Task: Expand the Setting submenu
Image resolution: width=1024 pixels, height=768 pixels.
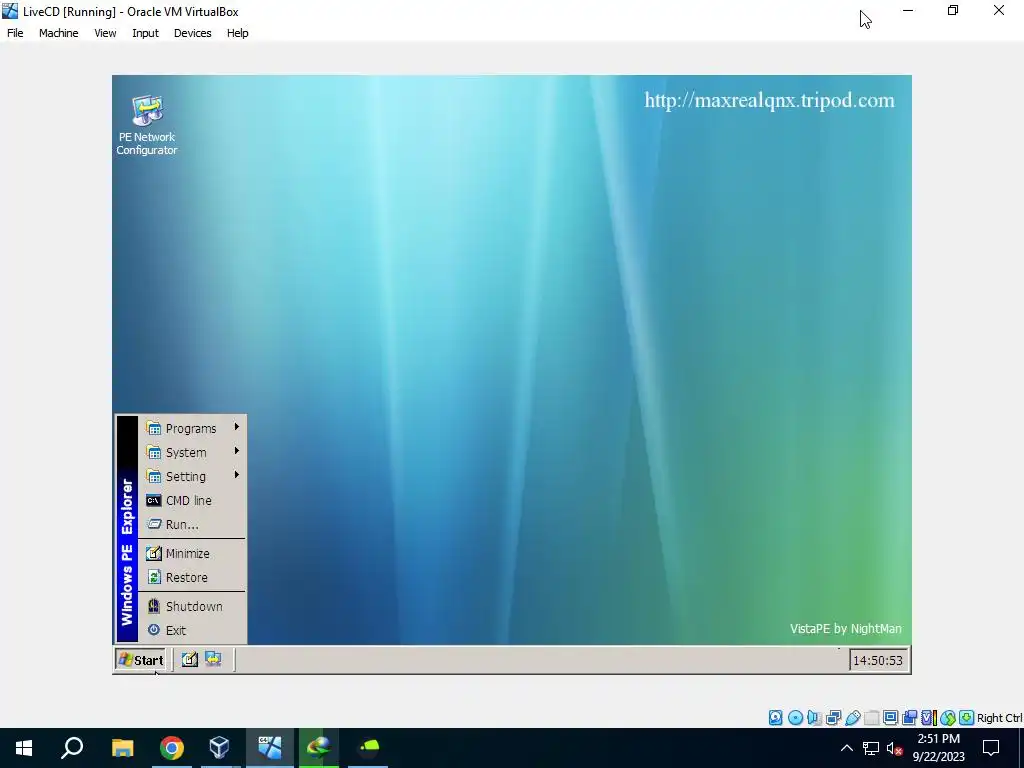Action: point(193,476)
